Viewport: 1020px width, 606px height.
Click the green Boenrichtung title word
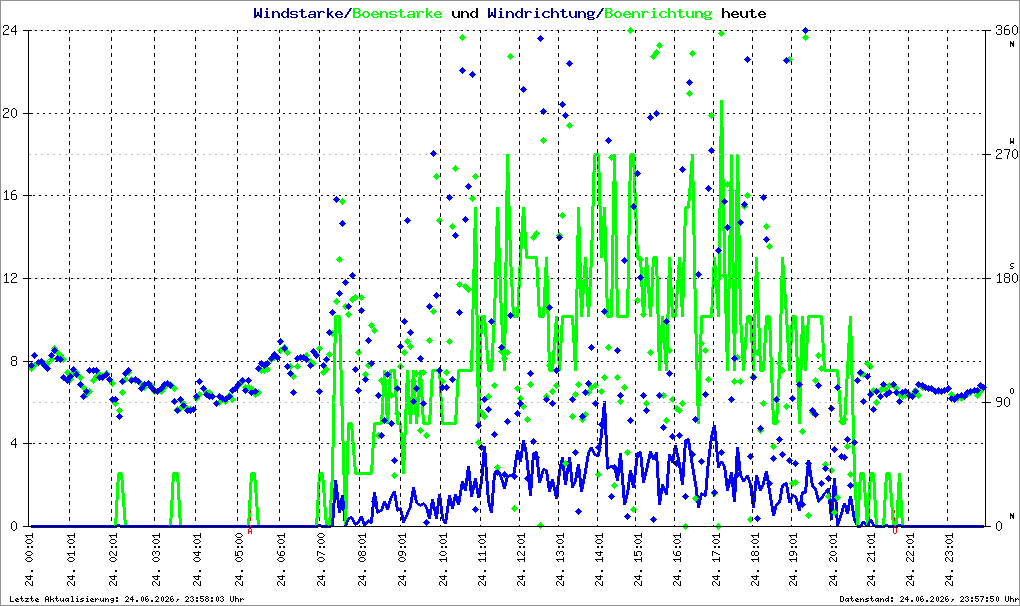[658, 13]
